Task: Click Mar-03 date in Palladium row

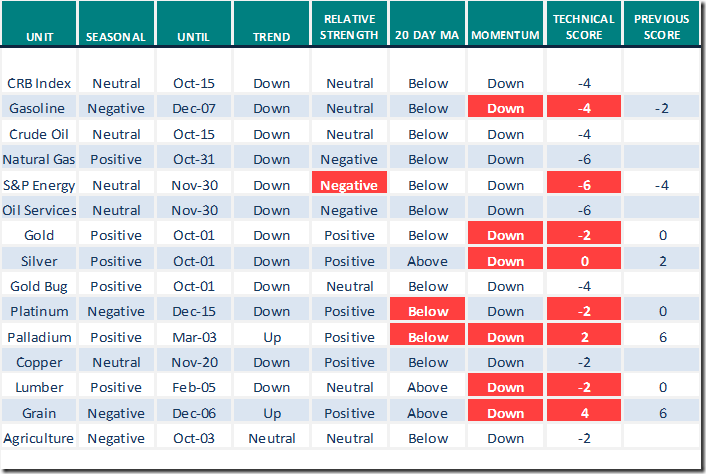Action: (193, 337)
